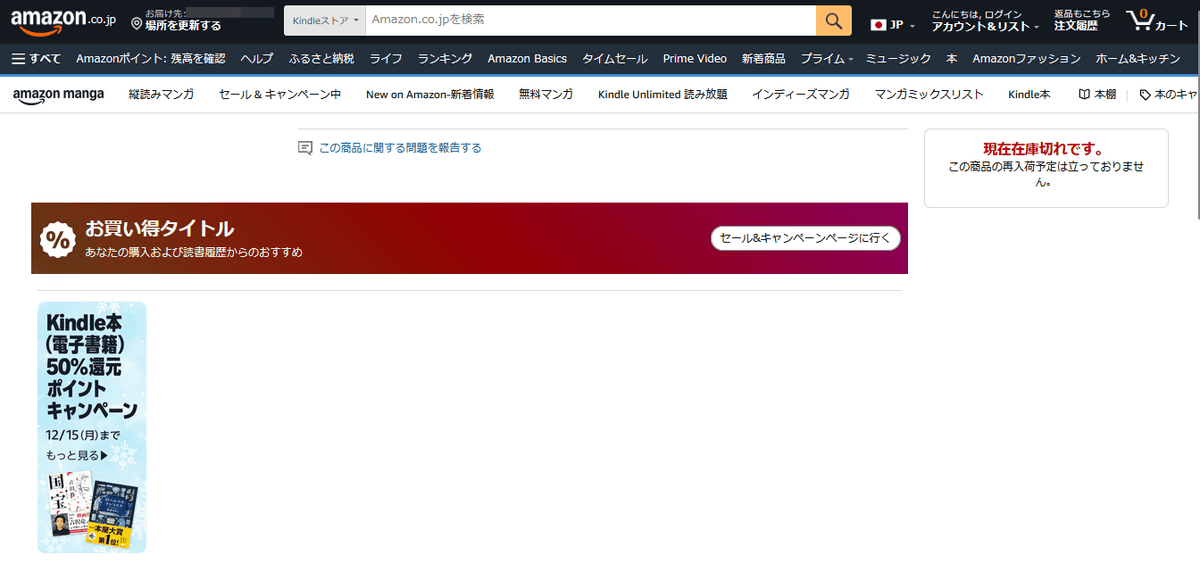The height and width of the screenshot is (564, 1200).
Task: Expand the アカウント＆リスト account menu
Action: (x=984, y=26)
